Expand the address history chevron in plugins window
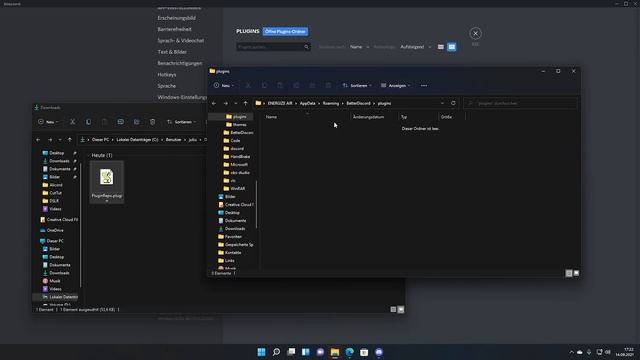640x360 pixels. click(442, 103)
